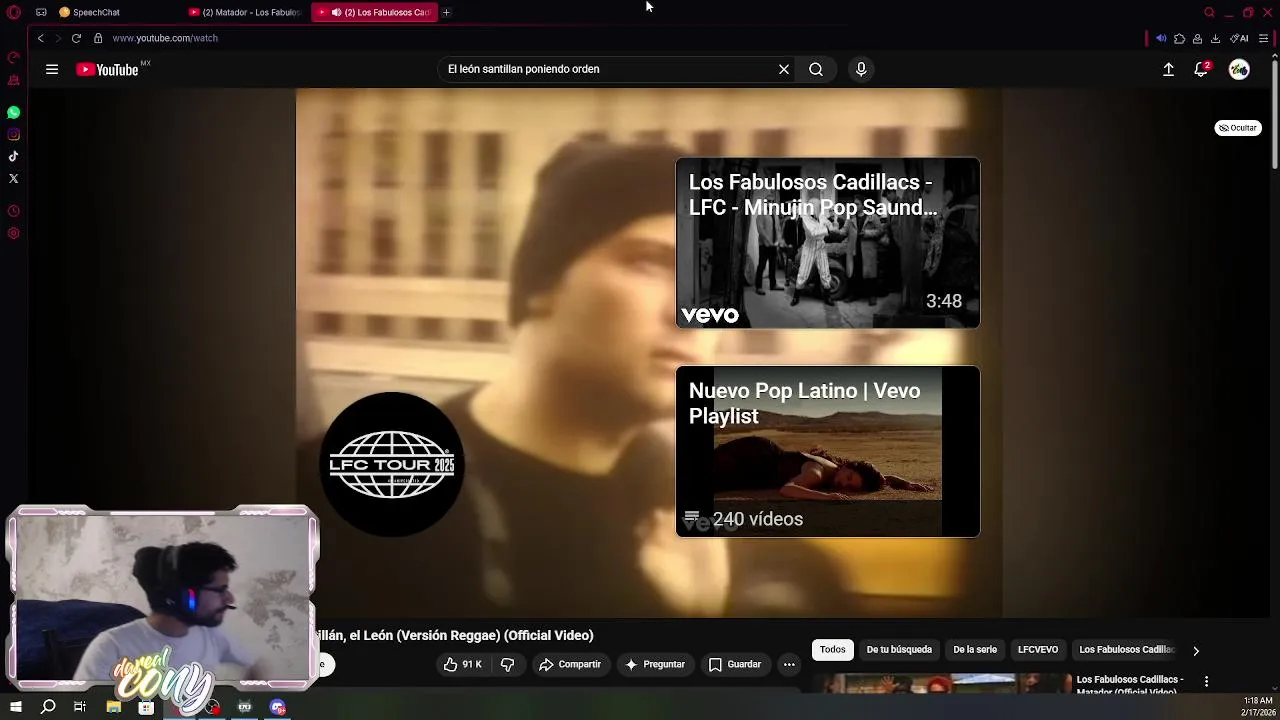Open Task View on the taskbar
Viewport: 1280px width, 720px height.
(x=80, y=707)
